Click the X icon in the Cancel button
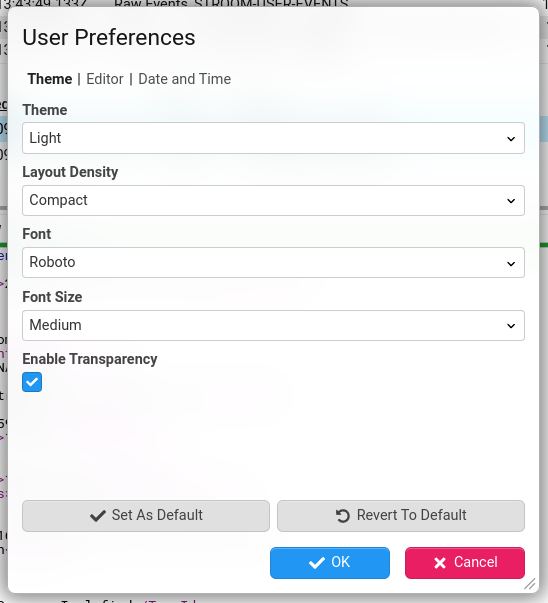The width and height of the screenshot is (548, 603). coord(440,563)
